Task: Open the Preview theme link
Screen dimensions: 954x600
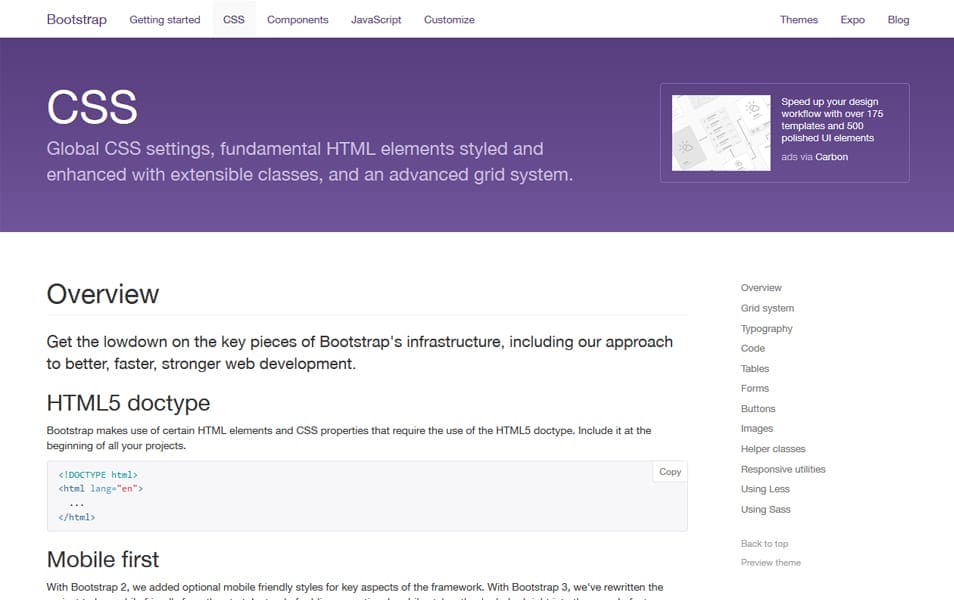Action: [769, 562]
